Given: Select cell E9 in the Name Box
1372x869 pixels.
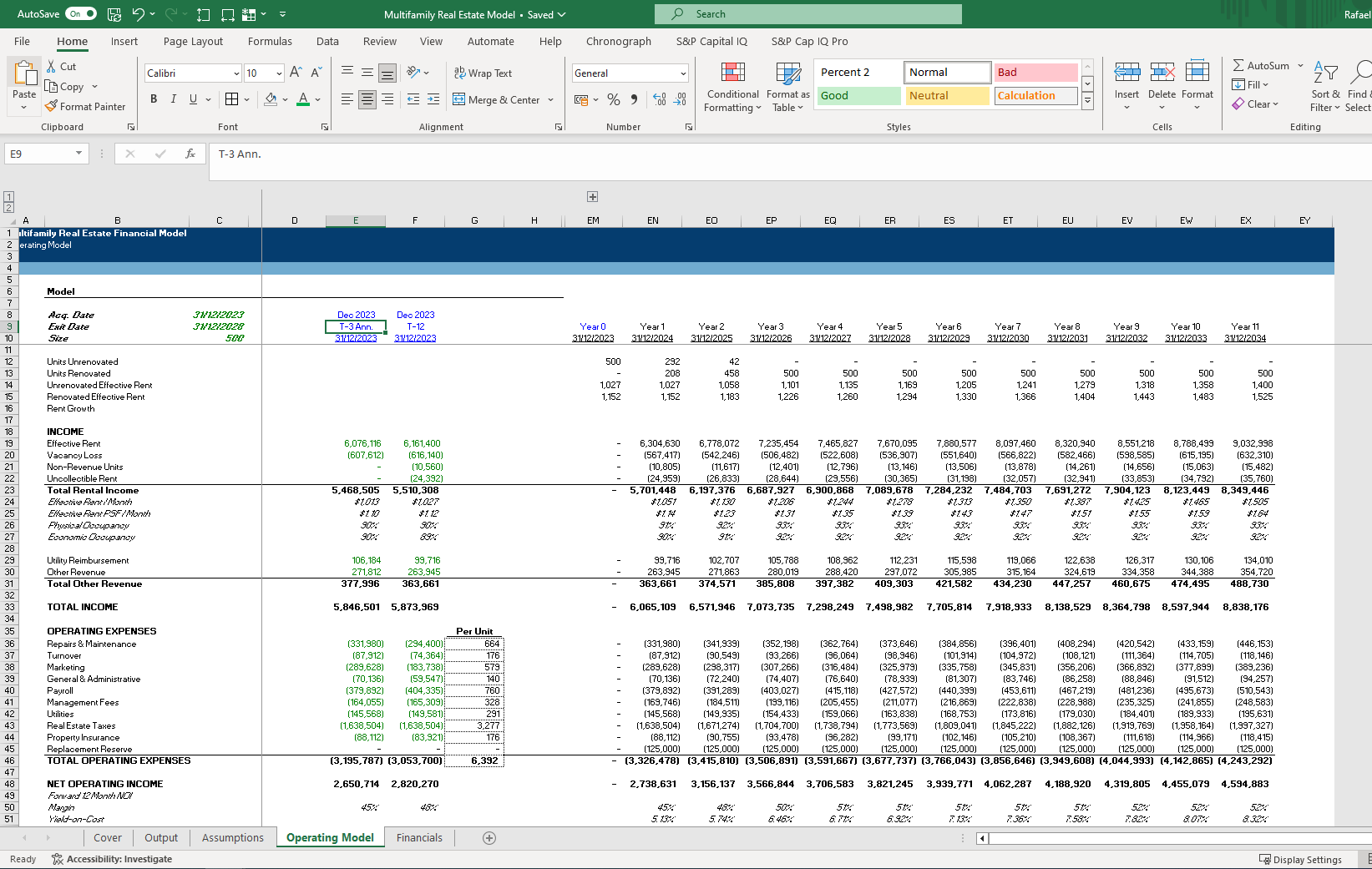Looking at the screenshot, I should click(38, 154).
